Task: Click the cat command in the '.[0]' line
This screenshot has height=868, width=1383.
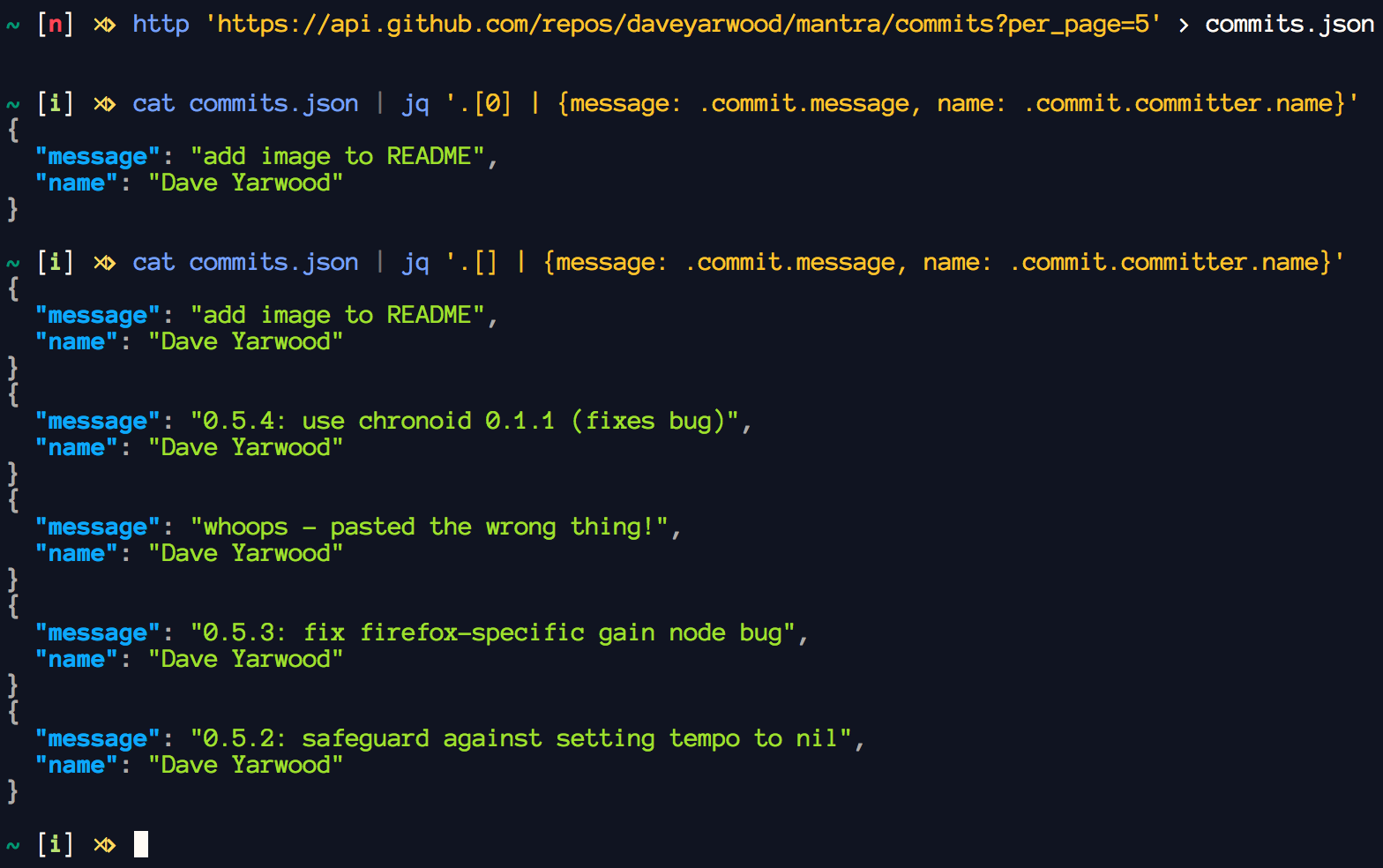Action: 153,103
